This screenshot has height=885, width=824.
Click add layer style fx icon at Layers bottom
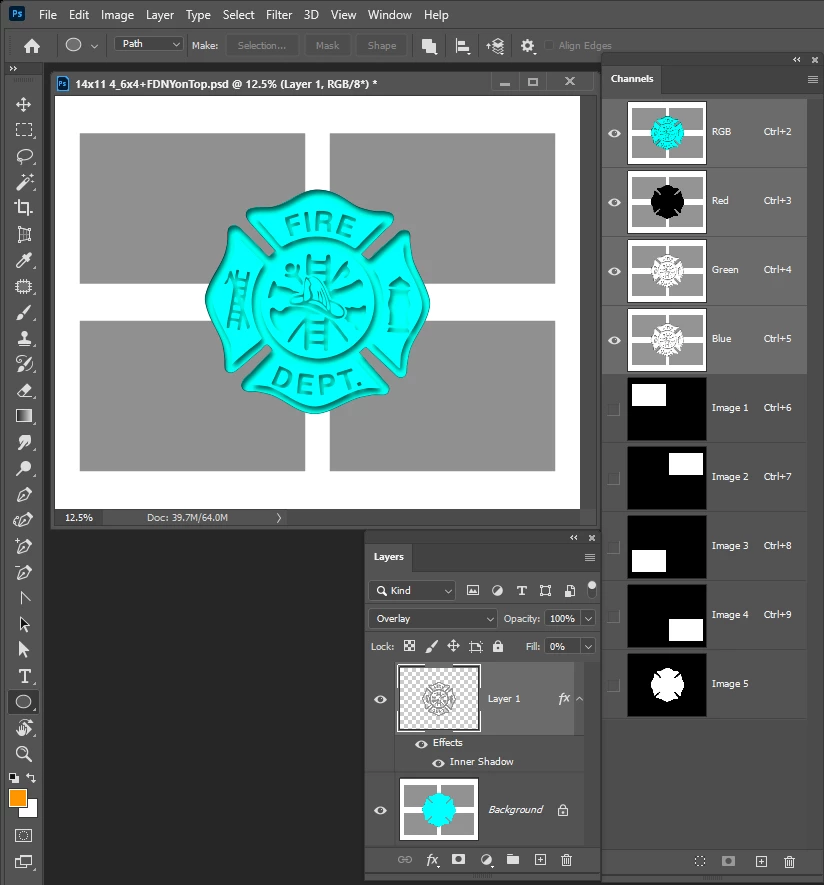point(432,860)
